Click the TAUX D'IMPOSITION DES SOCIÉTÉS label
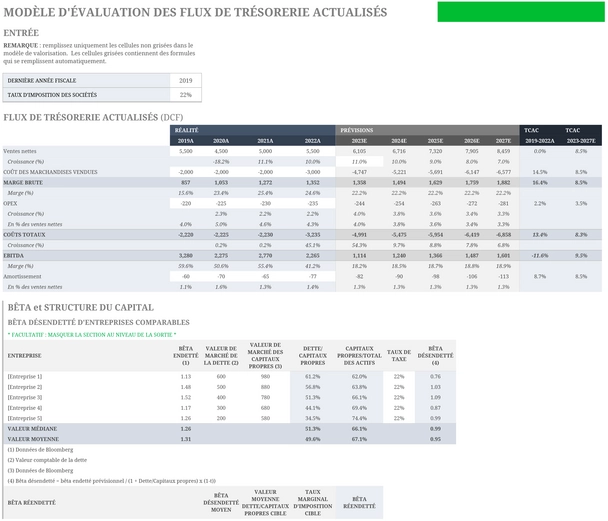Screen dimensions: 608x521 52,95
